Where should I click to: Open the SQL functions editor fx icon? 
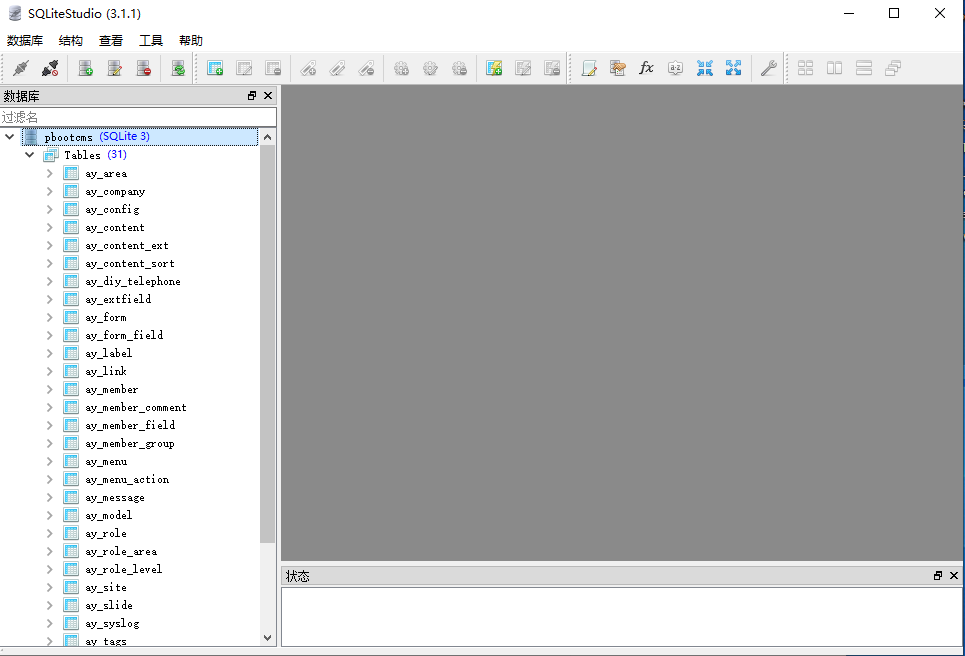pyautogui.click(x=646, y=68)
